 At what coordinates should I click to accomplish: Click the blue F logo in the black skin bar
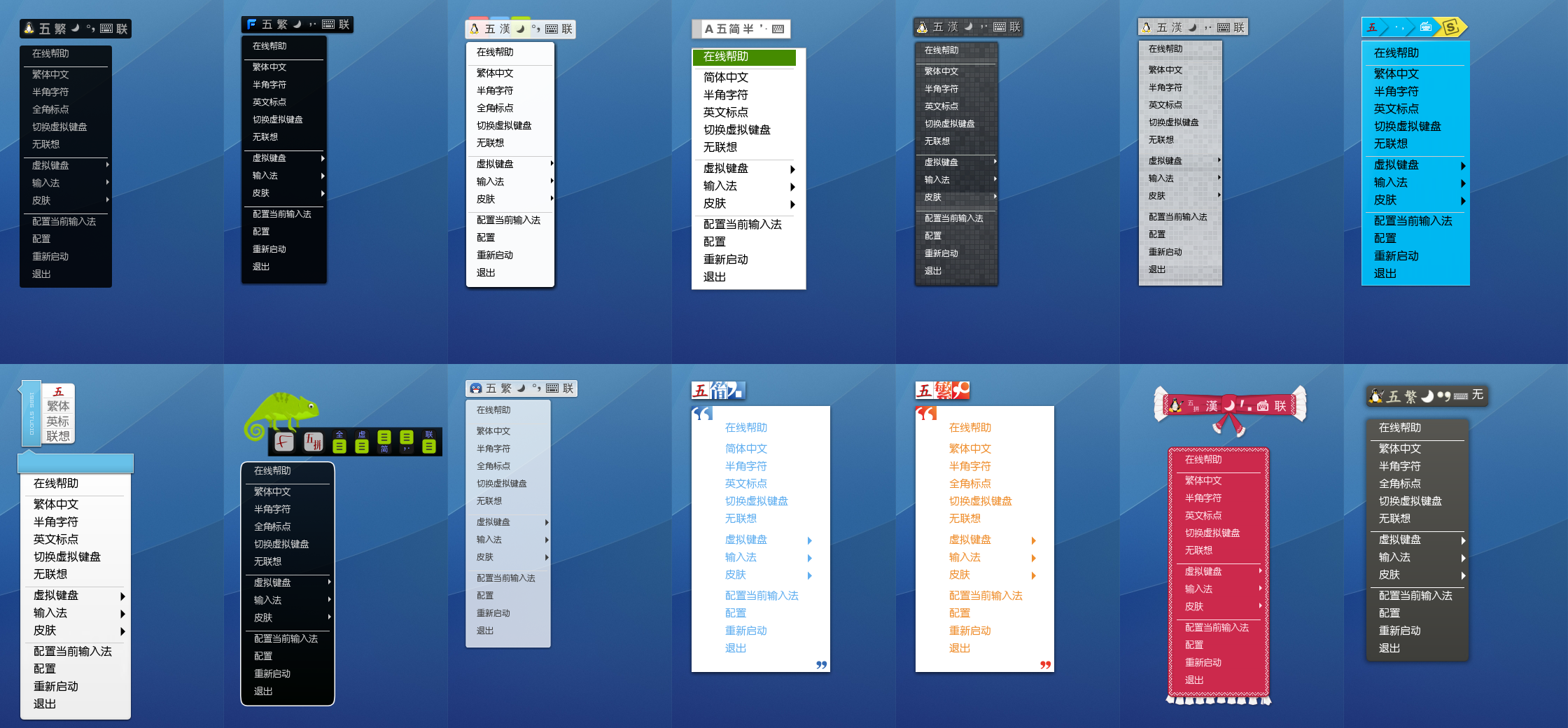(x=252, y=24)
